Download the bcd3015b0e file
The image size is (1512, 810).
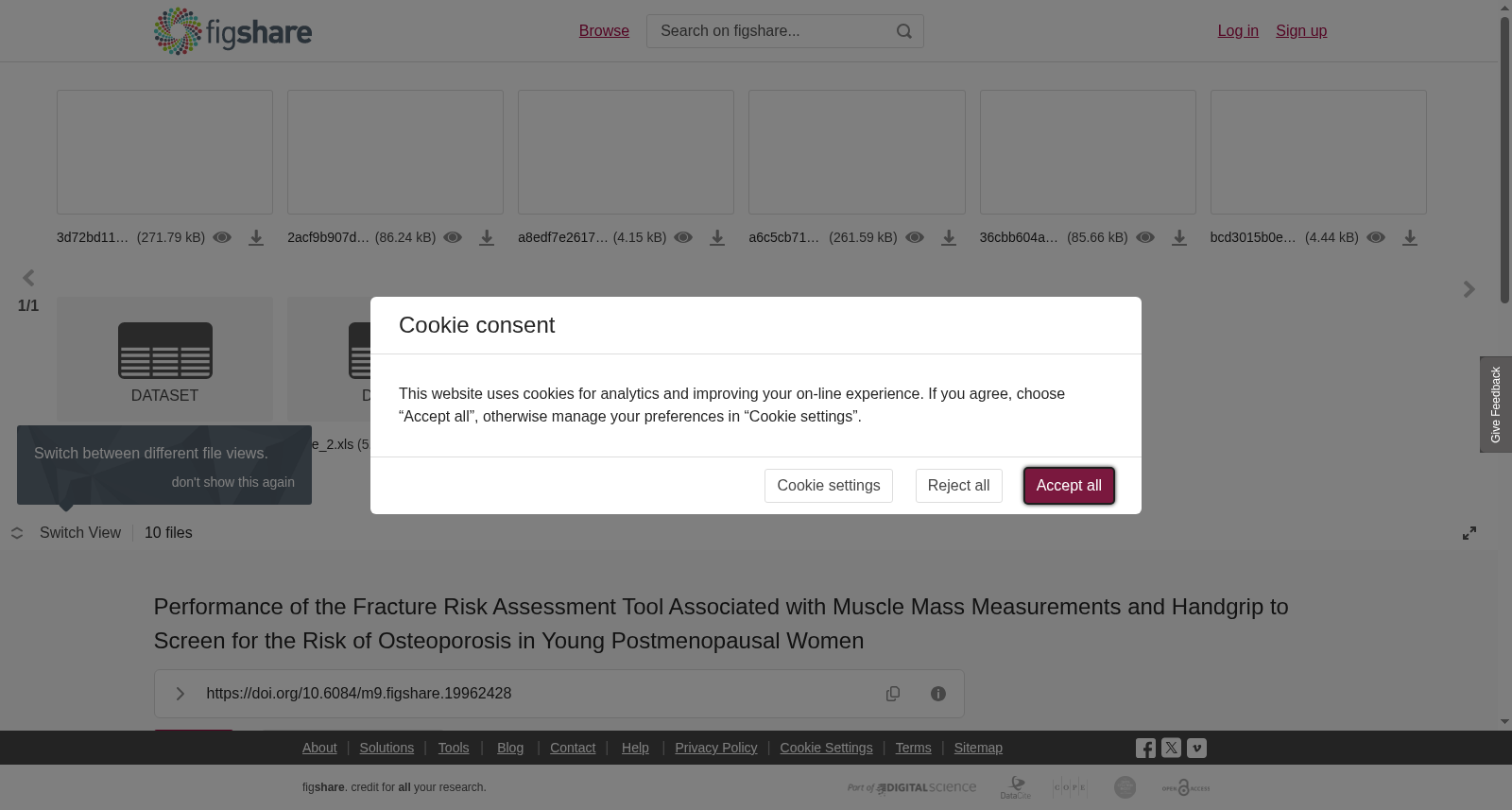click(1410, 238)
